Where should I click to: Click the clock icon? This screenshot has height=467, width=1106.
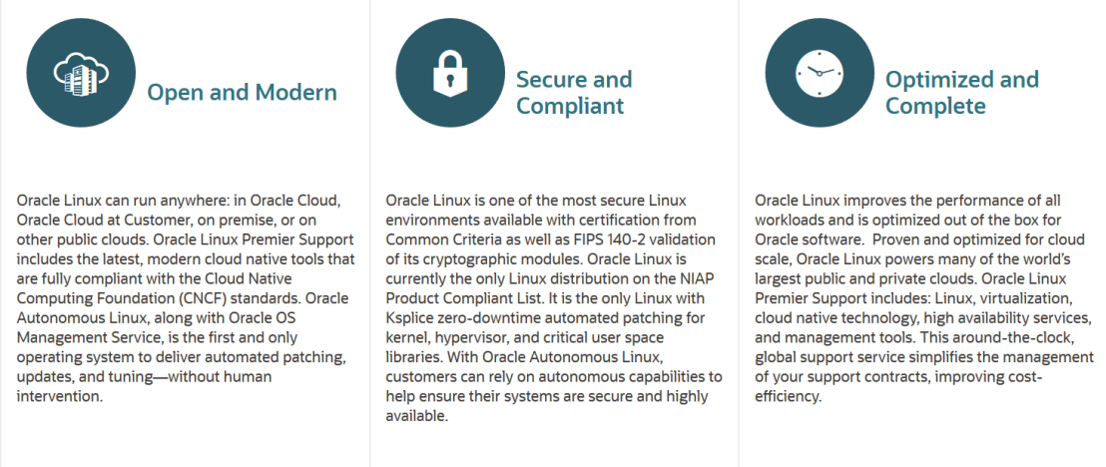pyautogui.click(x=819, y=72)
